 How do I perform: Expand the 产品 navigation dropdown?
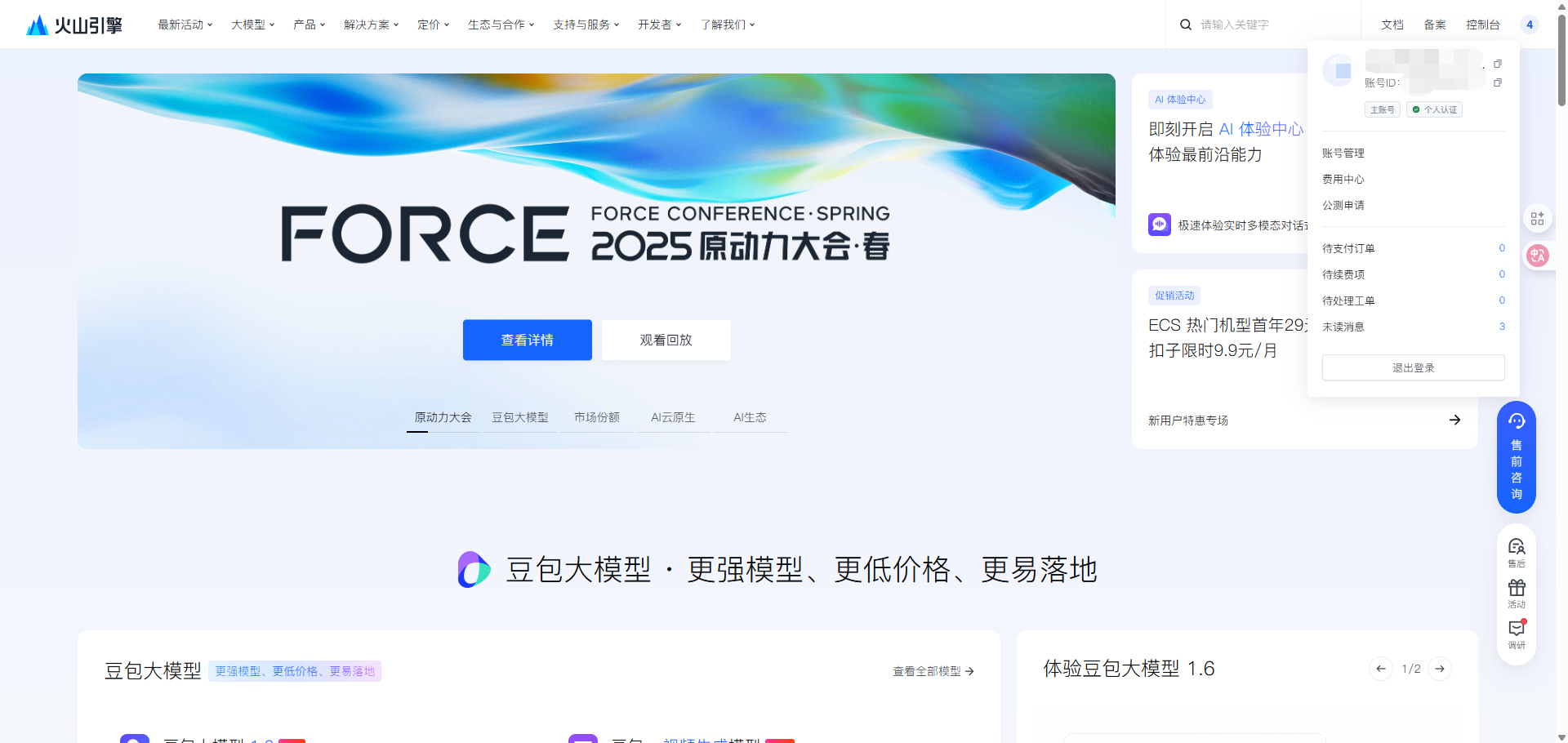point(309,24)
